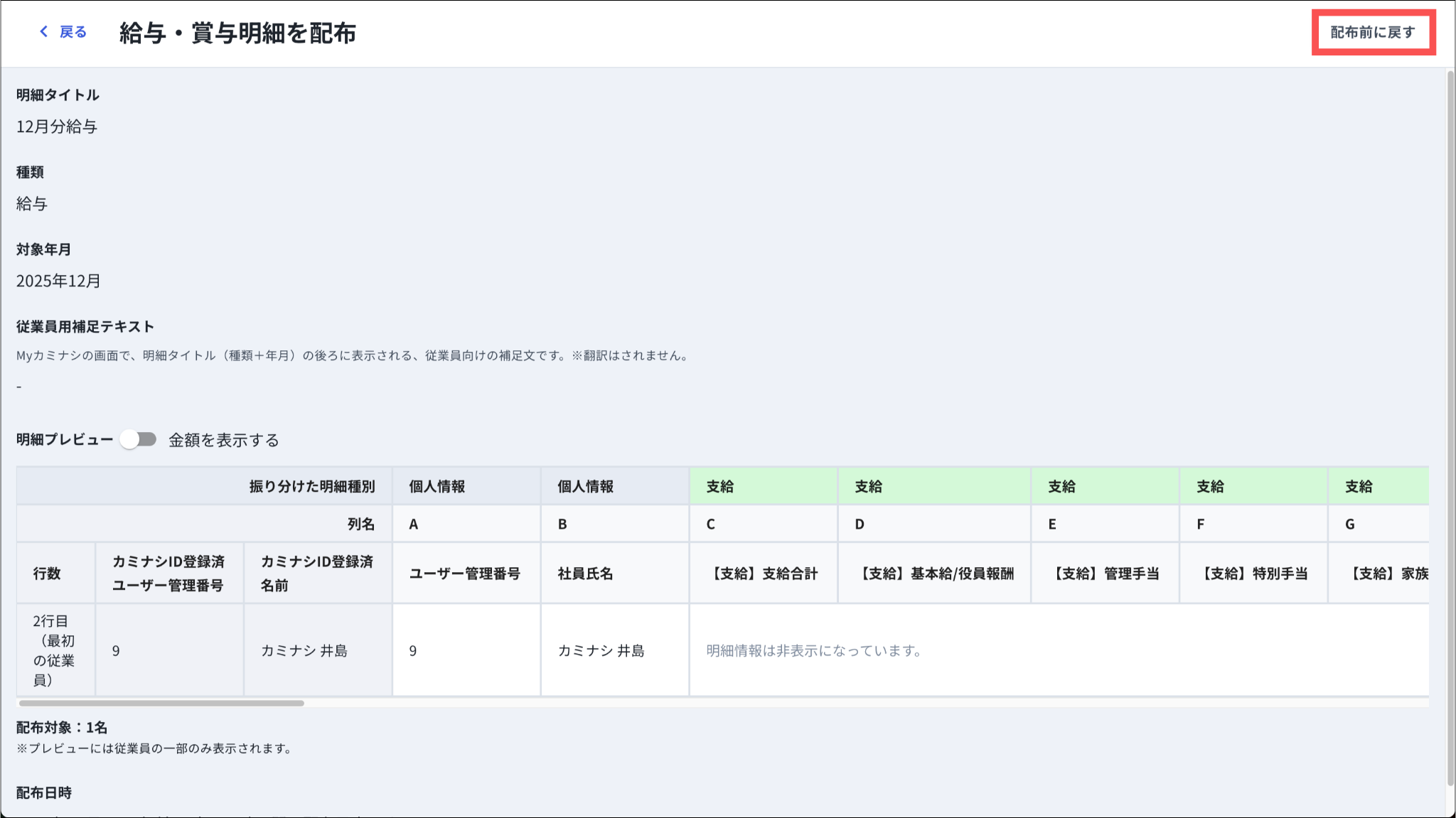Click the カミナシ 井島 cell under 社員氏名
The image size is (1456, 818).
(601, 651)
